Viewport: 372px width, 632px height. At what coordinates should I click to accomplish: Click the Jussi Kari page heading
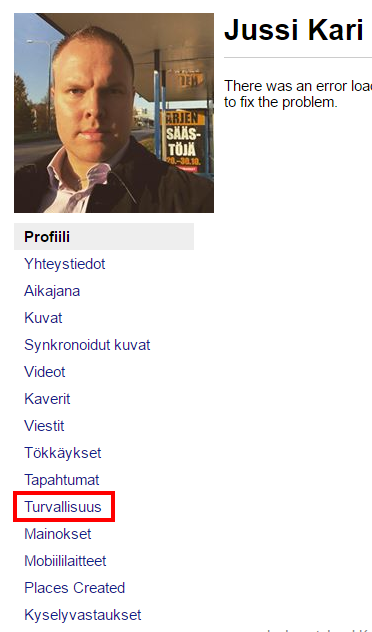point(294,30)
